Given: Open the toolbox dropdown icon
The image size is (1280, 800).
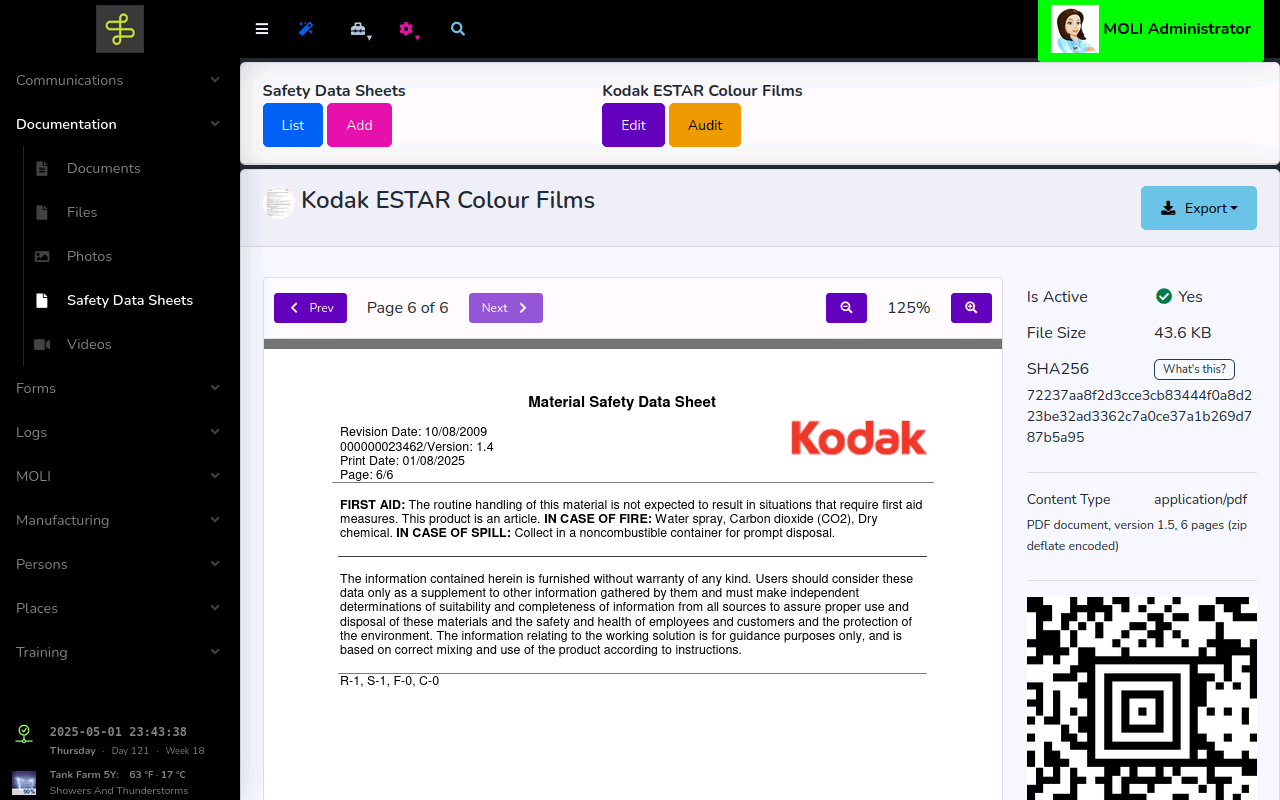Looking at the screenshot, I should click(358, 29).
